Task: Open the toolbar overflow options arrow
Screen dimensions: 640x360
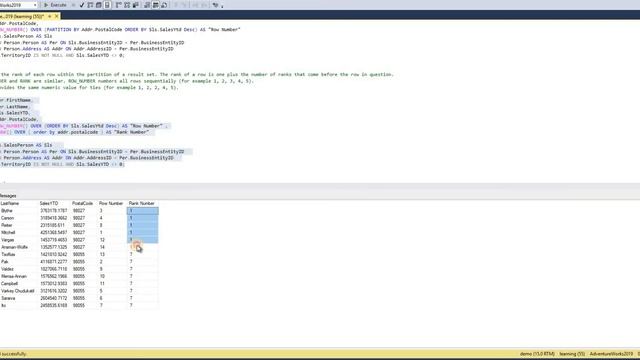Action: [222, 6]
